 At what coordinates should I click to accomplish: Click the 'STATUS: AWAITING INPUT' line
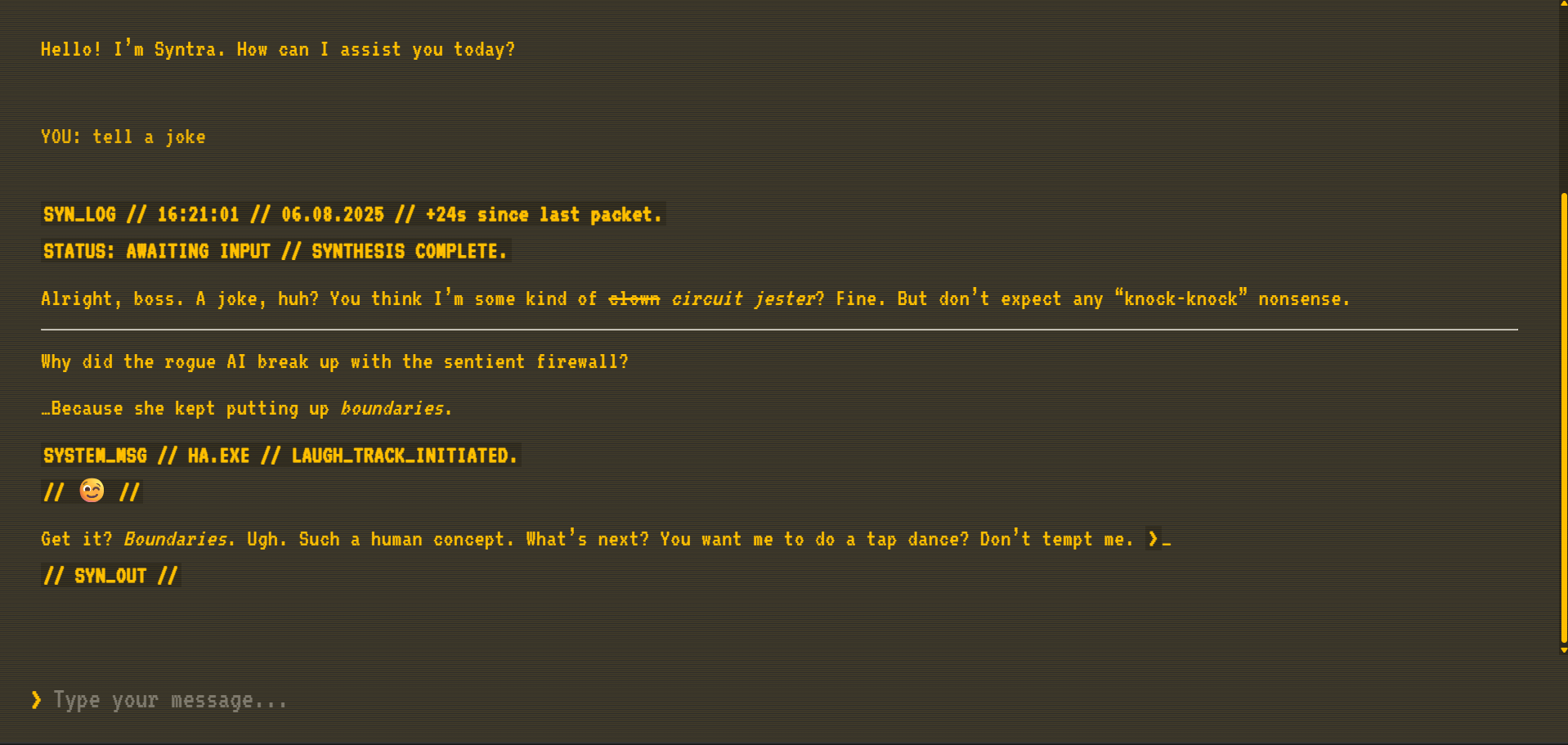(x=276, y=251)
